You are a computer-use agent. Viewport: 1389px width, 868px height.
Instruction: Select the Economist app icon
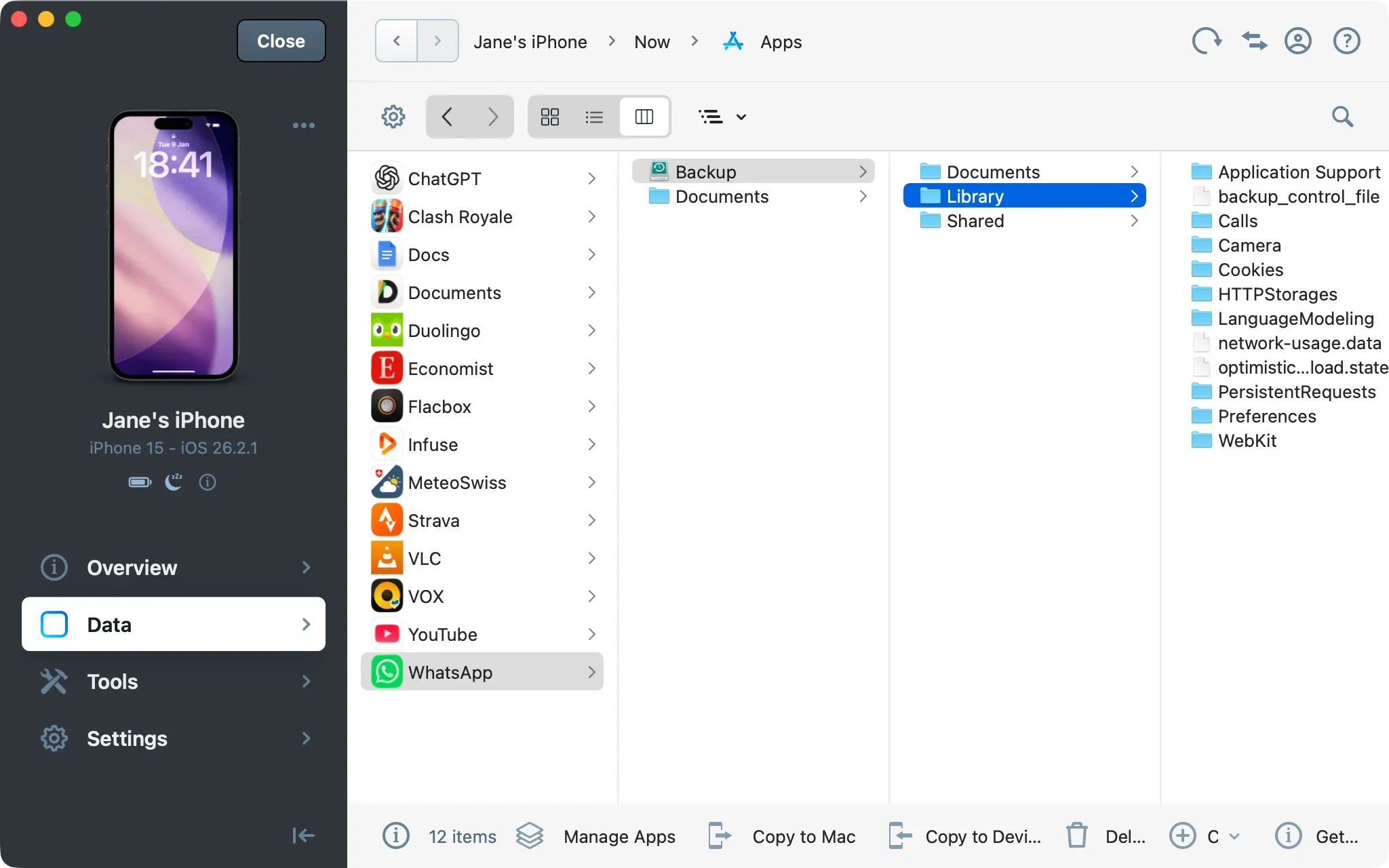coord(387,368)
